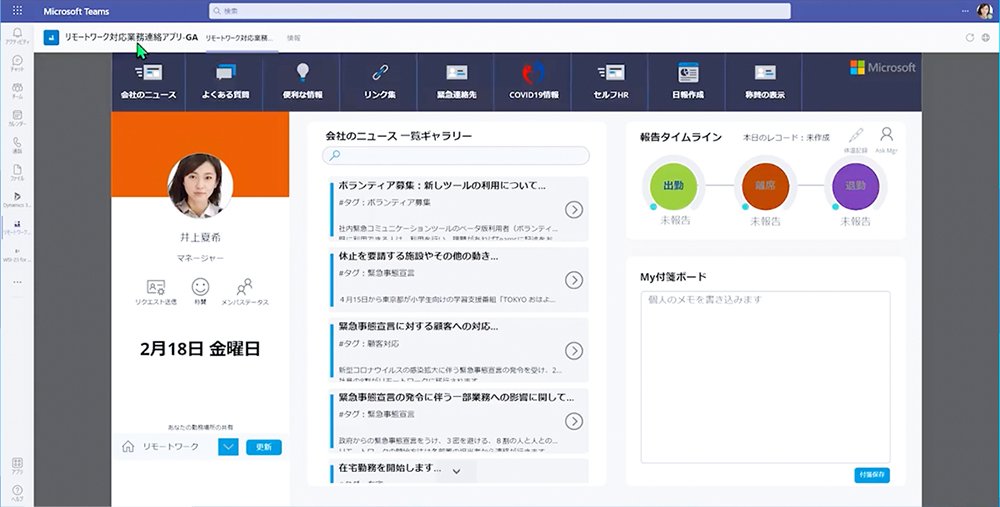Select the 情報 tab
The image size is (1000, 507).
pos(294,38)
